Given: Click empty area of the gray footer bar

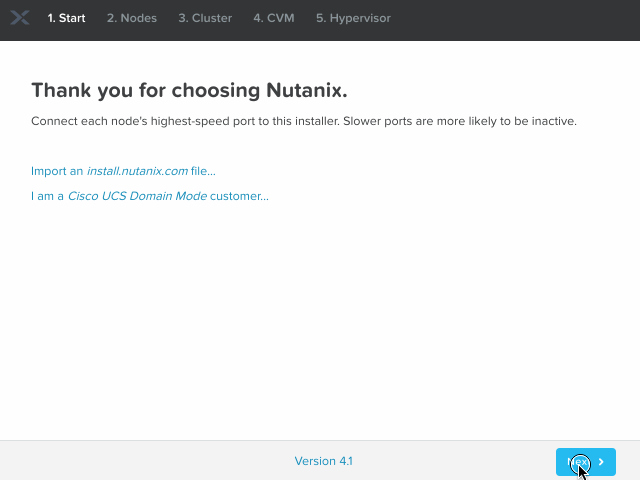Looking at the screenshot, I should [150, 461].
